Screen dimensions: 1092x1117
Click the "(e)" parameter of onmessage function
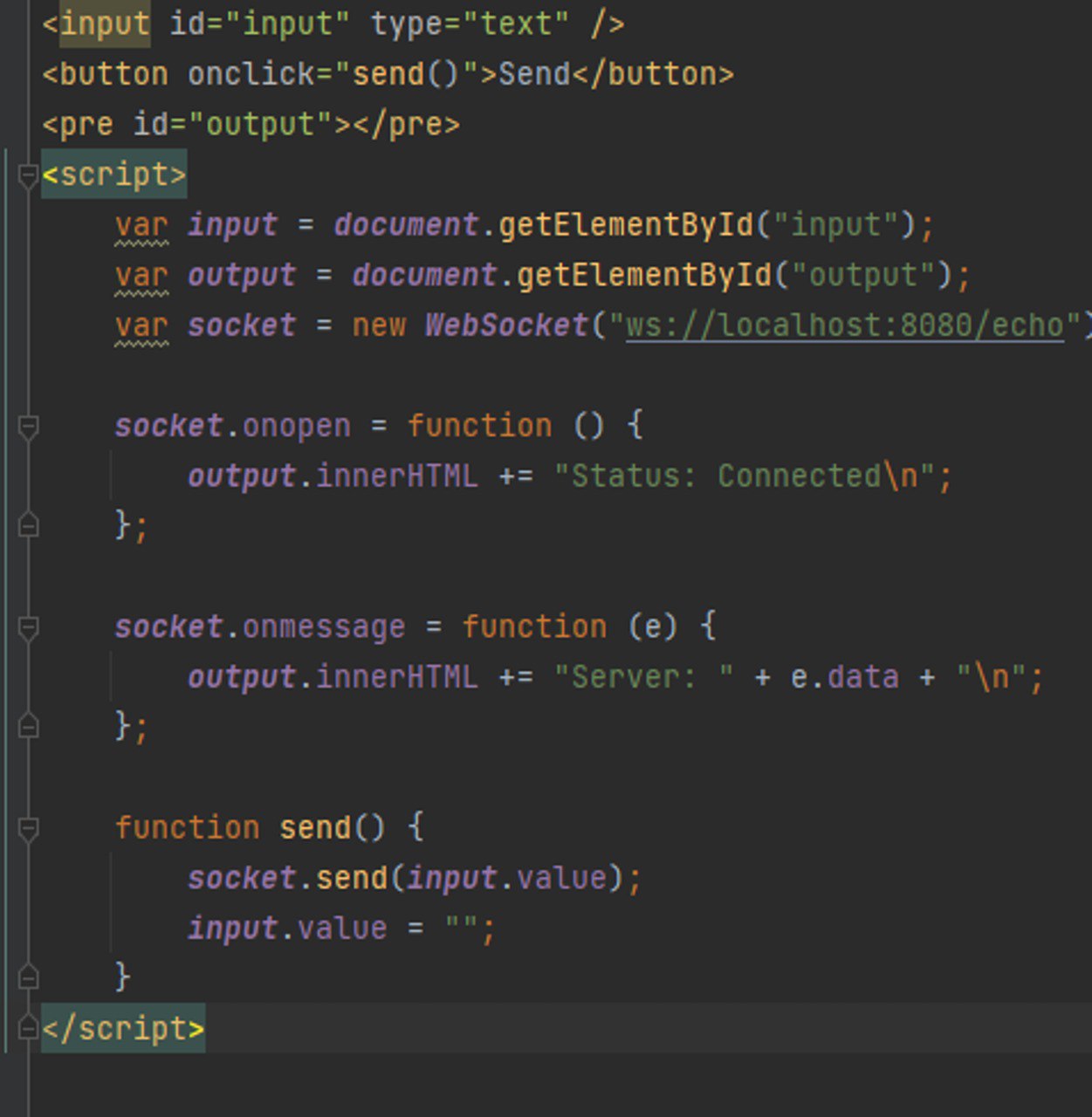pyautogui.click(x=653, y=627)
